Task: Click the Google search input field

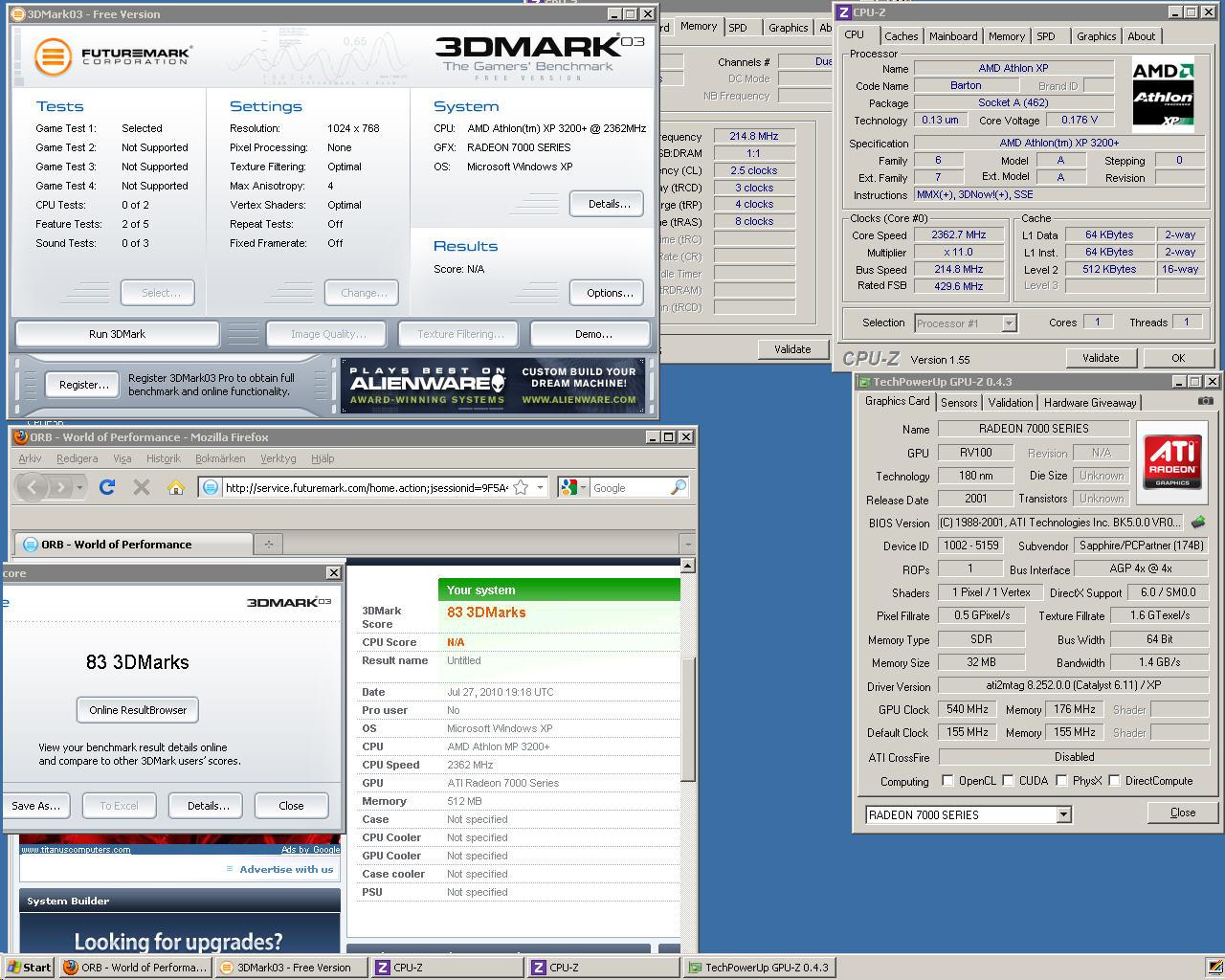Action: pos(629,487)
